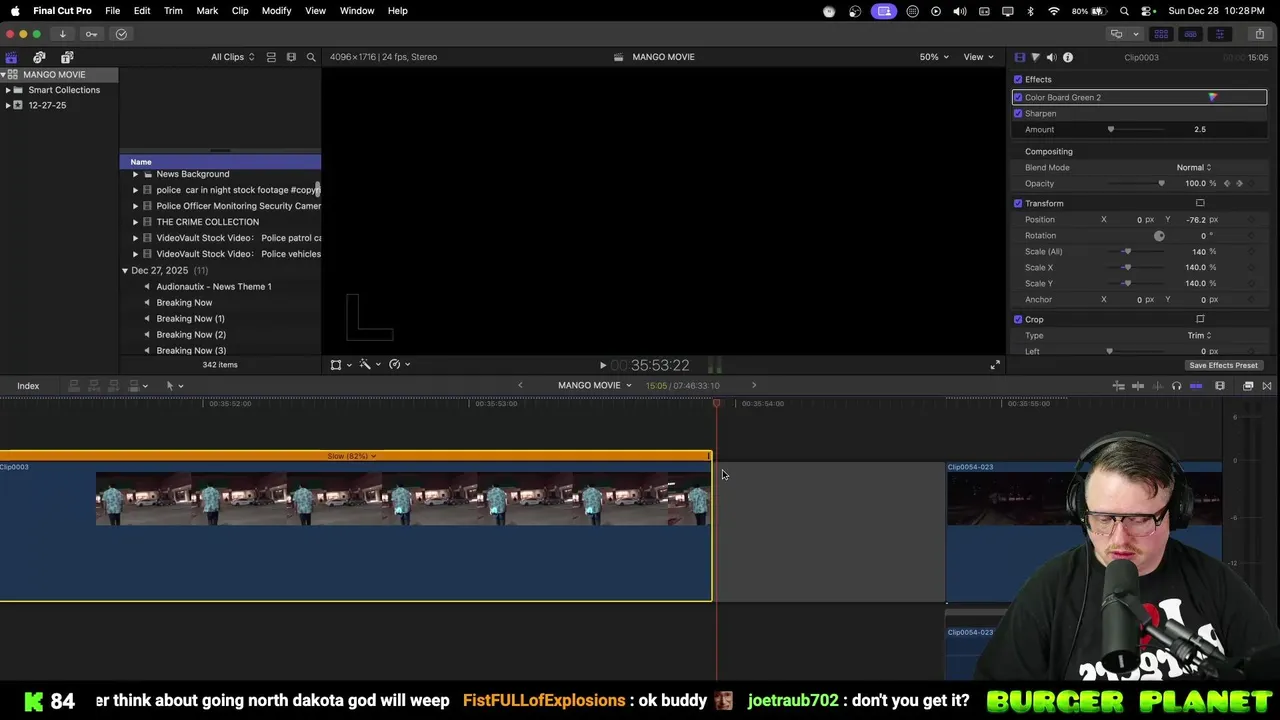
Task: Click the Share export icon
Action: pyautogui.click(x=1259, y=34)
